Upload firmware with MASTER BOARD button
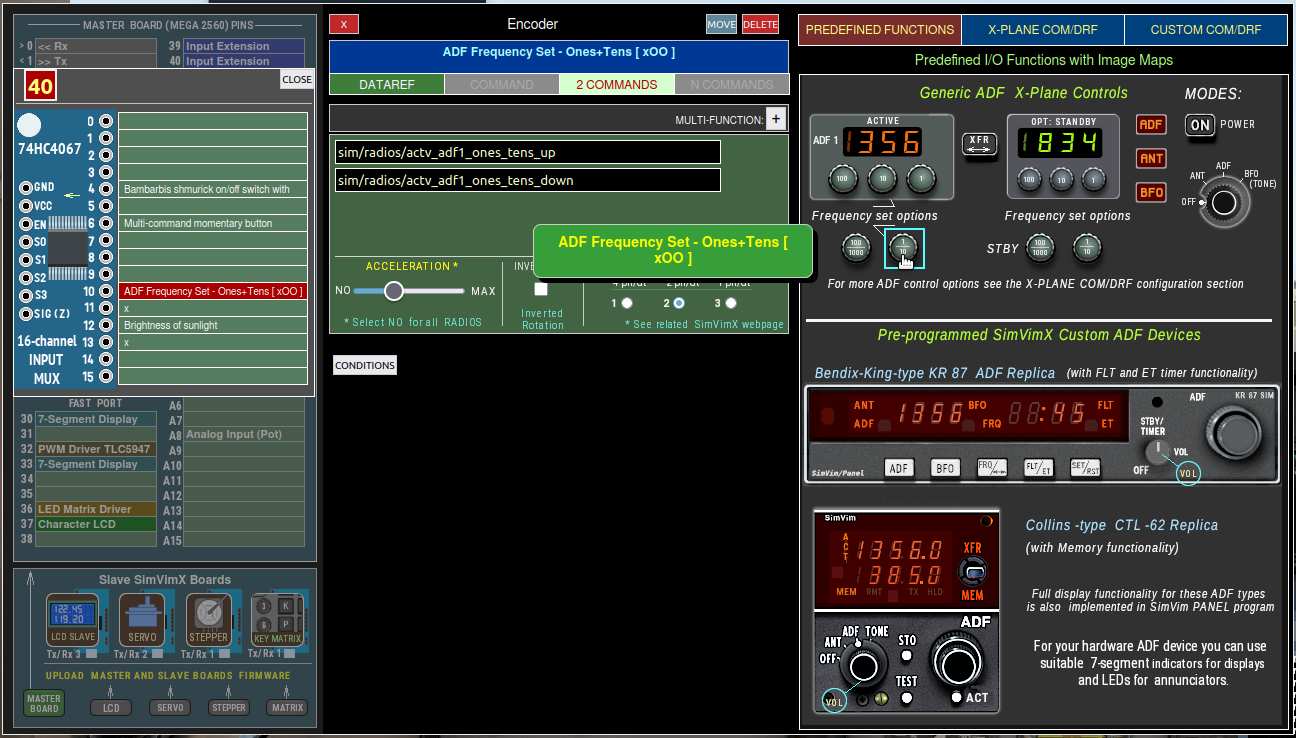 [44, 703]
